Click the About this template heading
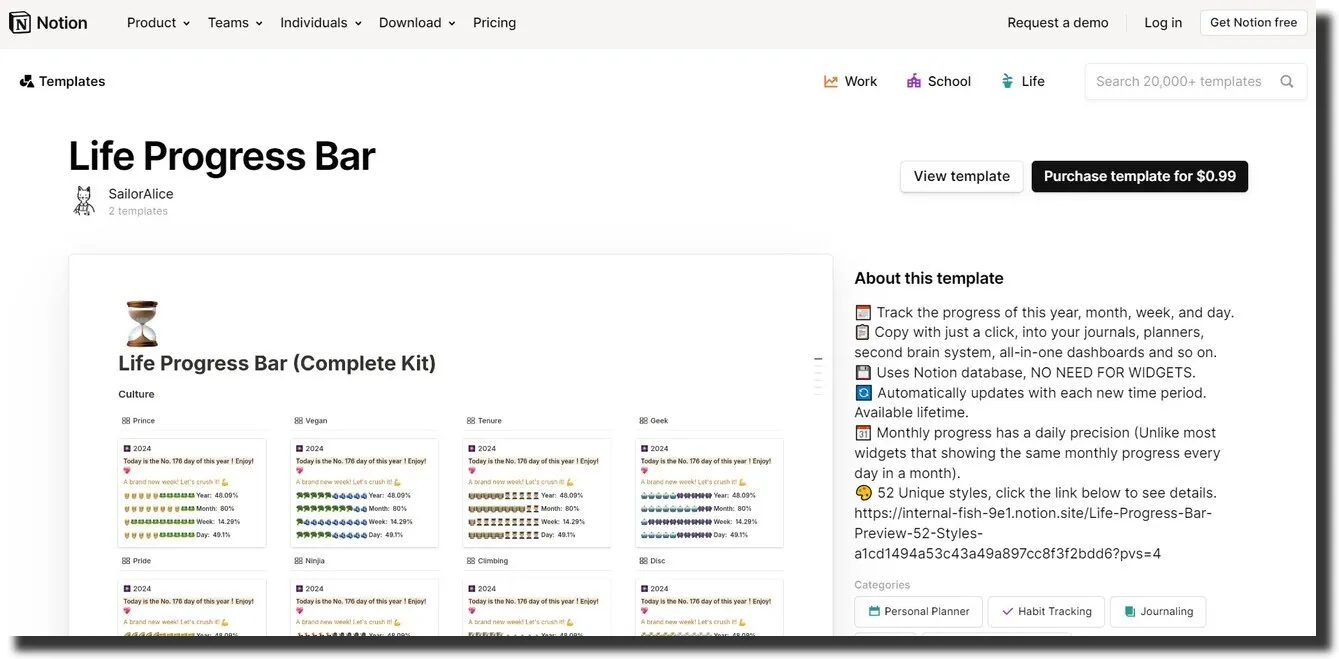The width and height of the screenshot is (1339, 659). (929, 278)
